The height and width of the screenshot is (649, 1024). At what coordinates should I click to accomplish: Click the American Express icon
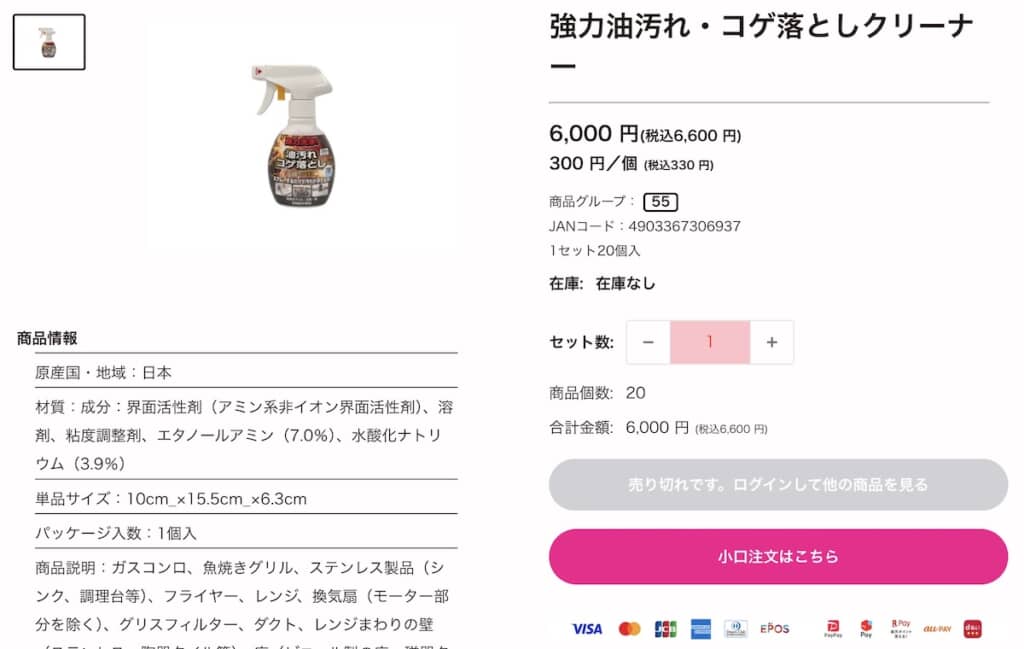pyautogui.click(x=700, y=629)
